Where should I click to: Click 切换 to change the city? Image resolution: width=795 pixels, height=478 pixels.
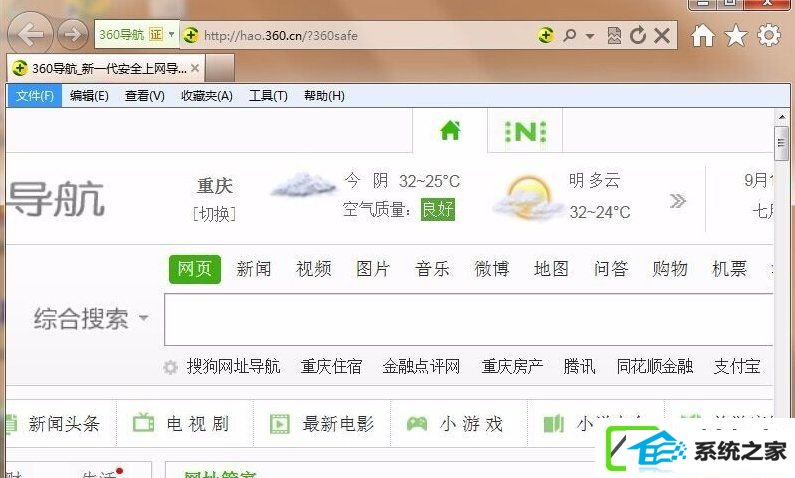(214, 214)
